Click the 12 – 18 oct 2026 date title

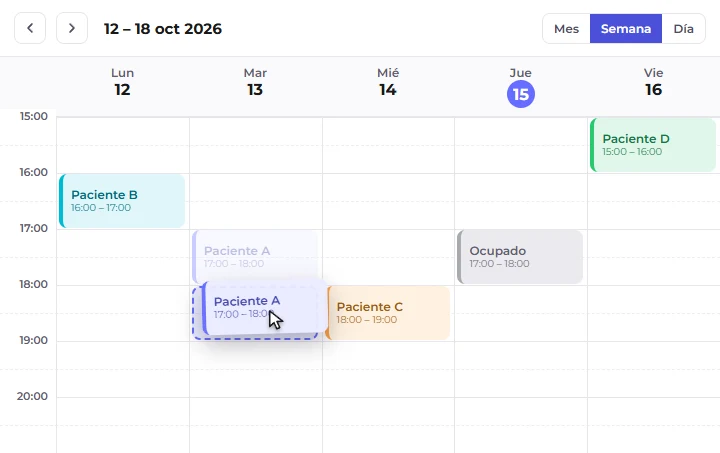click(163, 29)
